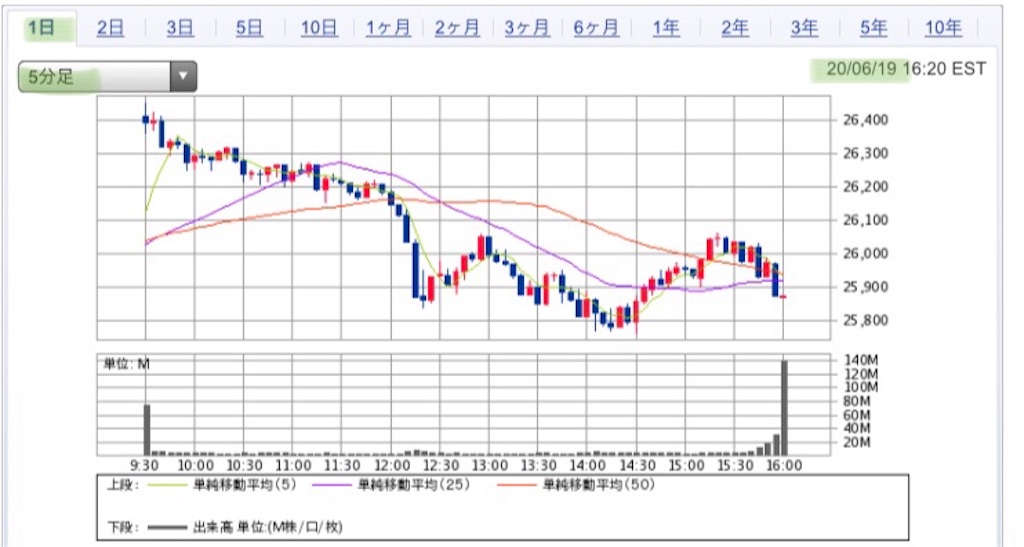Click the 出来高 単位 legend label
The width and height of the screenshot is (1024, 547).
point(268,527)
